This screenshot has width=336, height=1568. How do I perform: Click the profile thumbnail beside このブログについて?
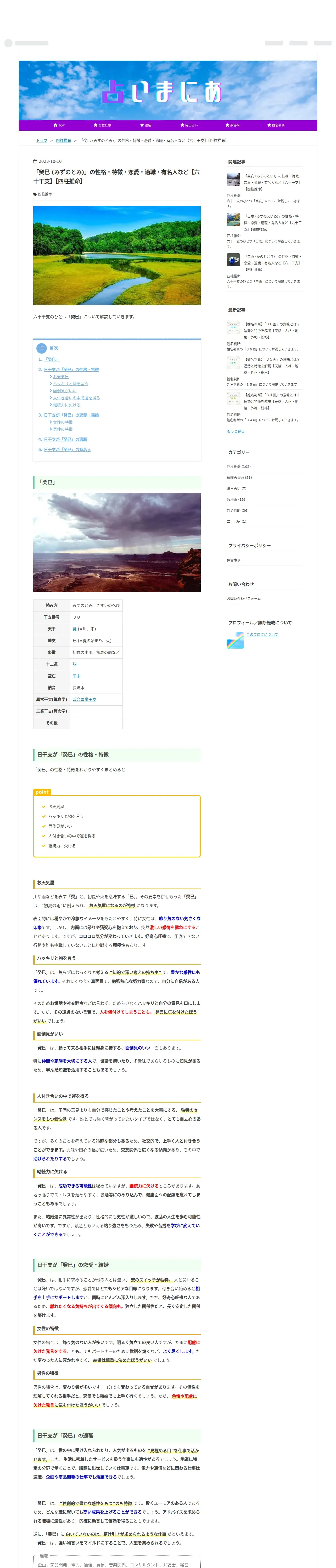[235, 640]
